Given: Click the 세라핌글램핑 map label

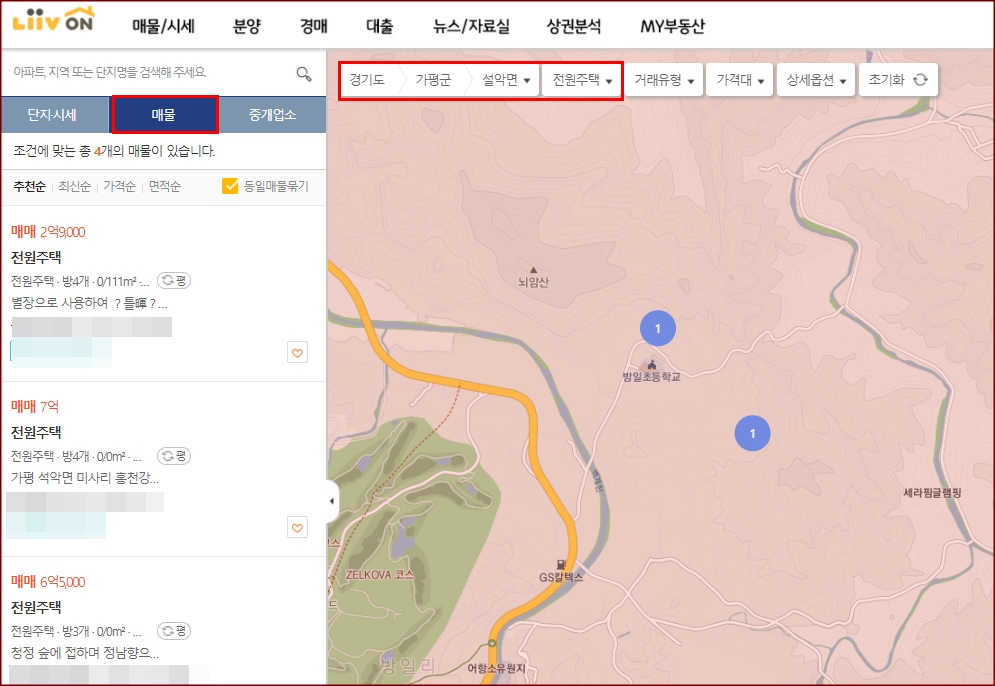Looking at the screenshot, I should pos(932,492).
